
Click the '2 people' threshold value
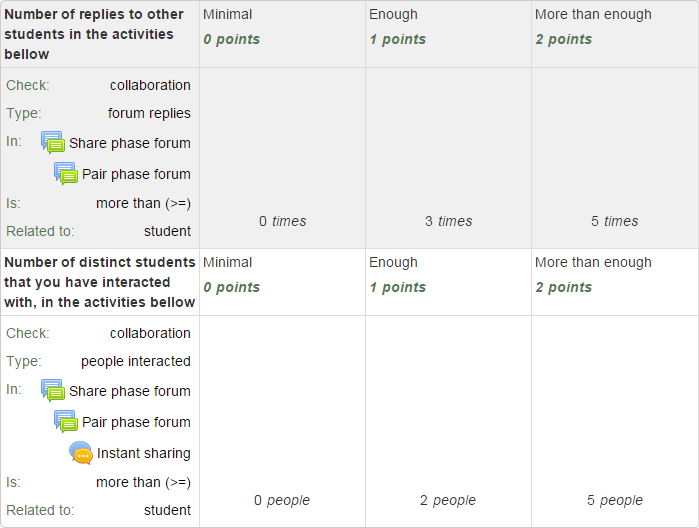click(x=448, y=500)
